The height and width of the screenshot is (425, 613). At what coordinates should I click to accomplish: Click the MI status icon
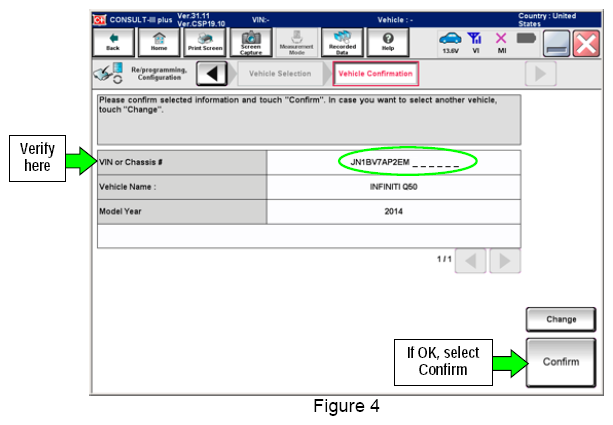501,42
